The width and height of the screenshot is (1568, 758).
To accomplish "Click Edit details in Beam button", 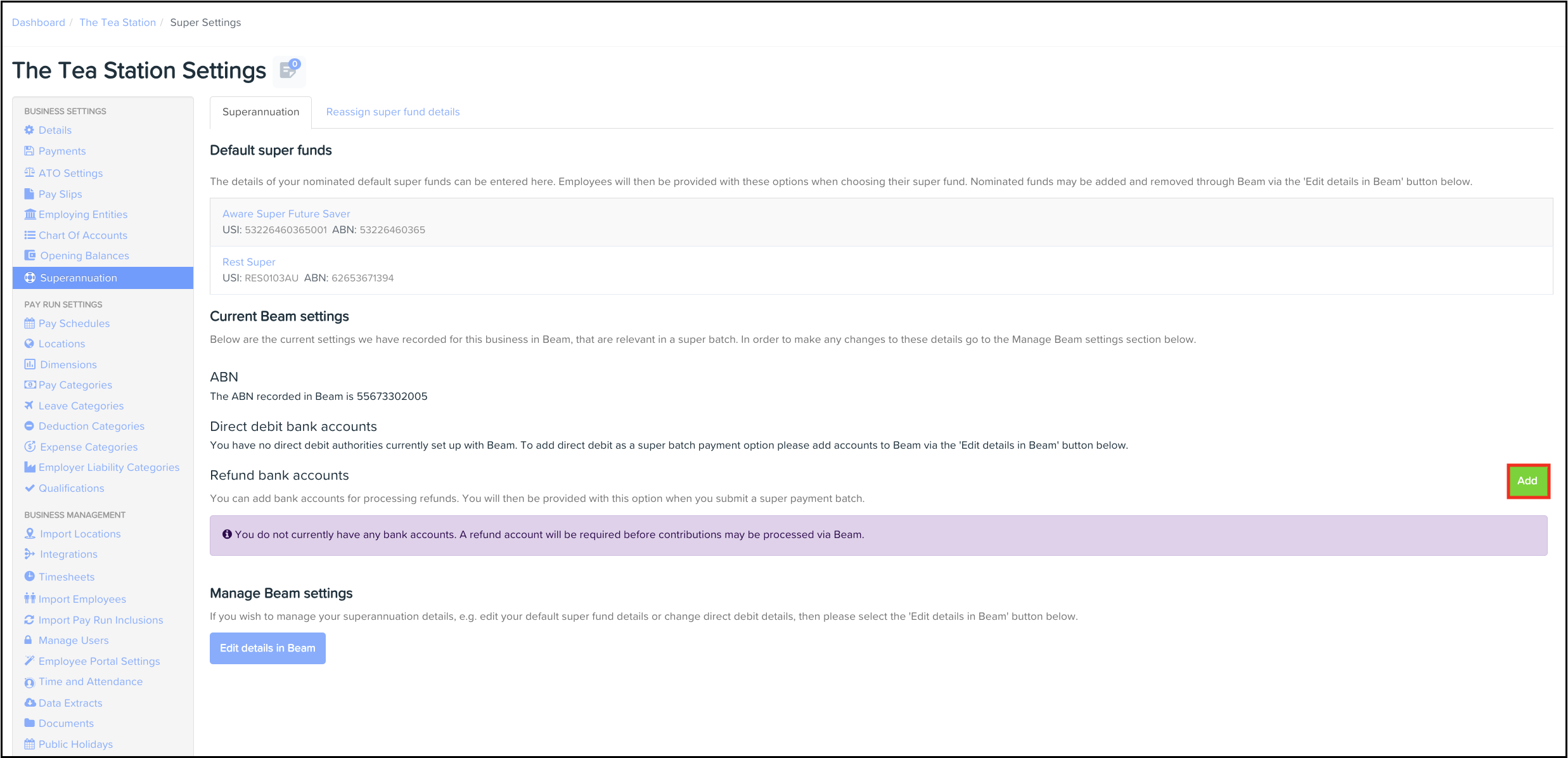I will [x=267, y=648].
